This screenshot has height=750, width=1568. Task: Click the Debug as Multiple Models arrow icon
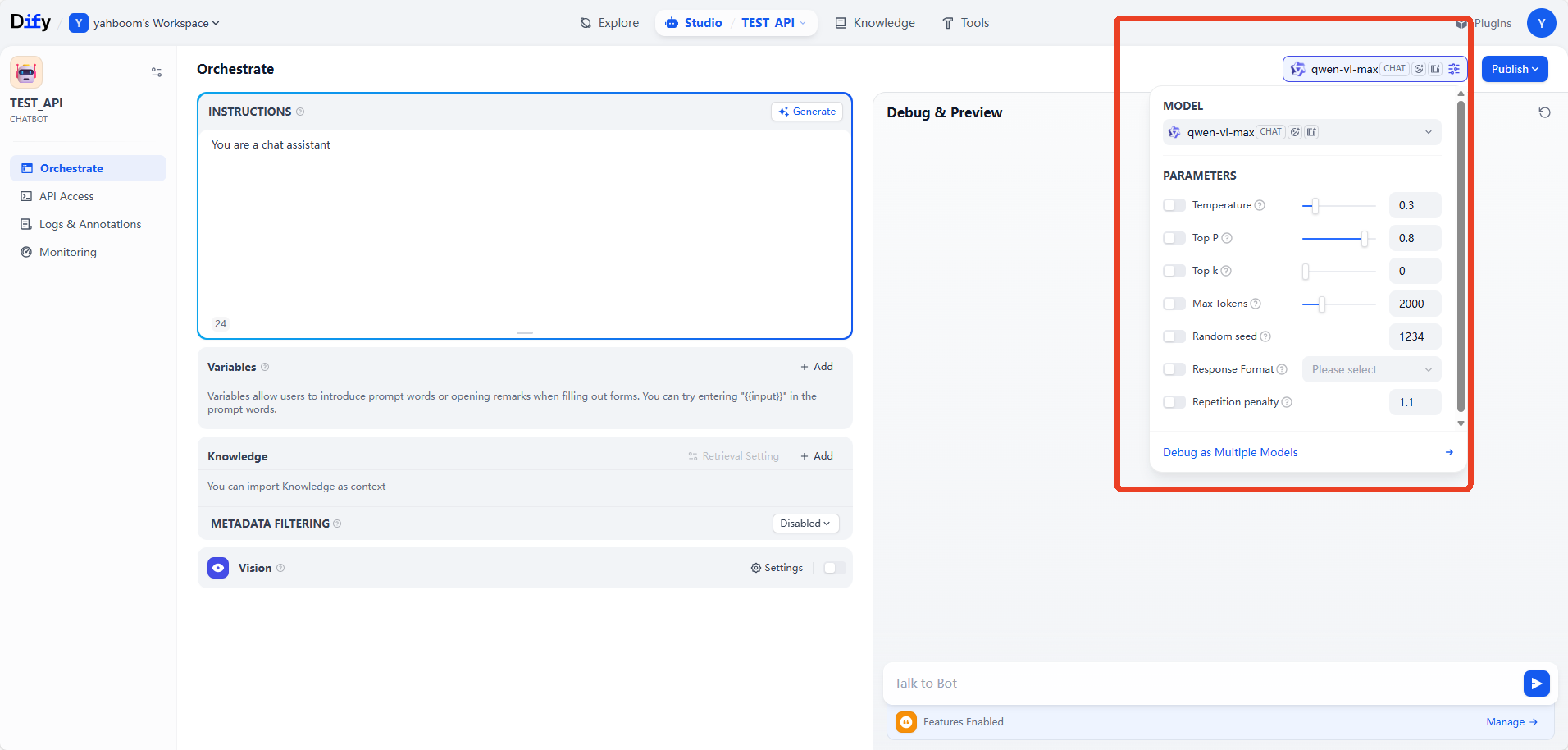click(x=1449, y=452)
